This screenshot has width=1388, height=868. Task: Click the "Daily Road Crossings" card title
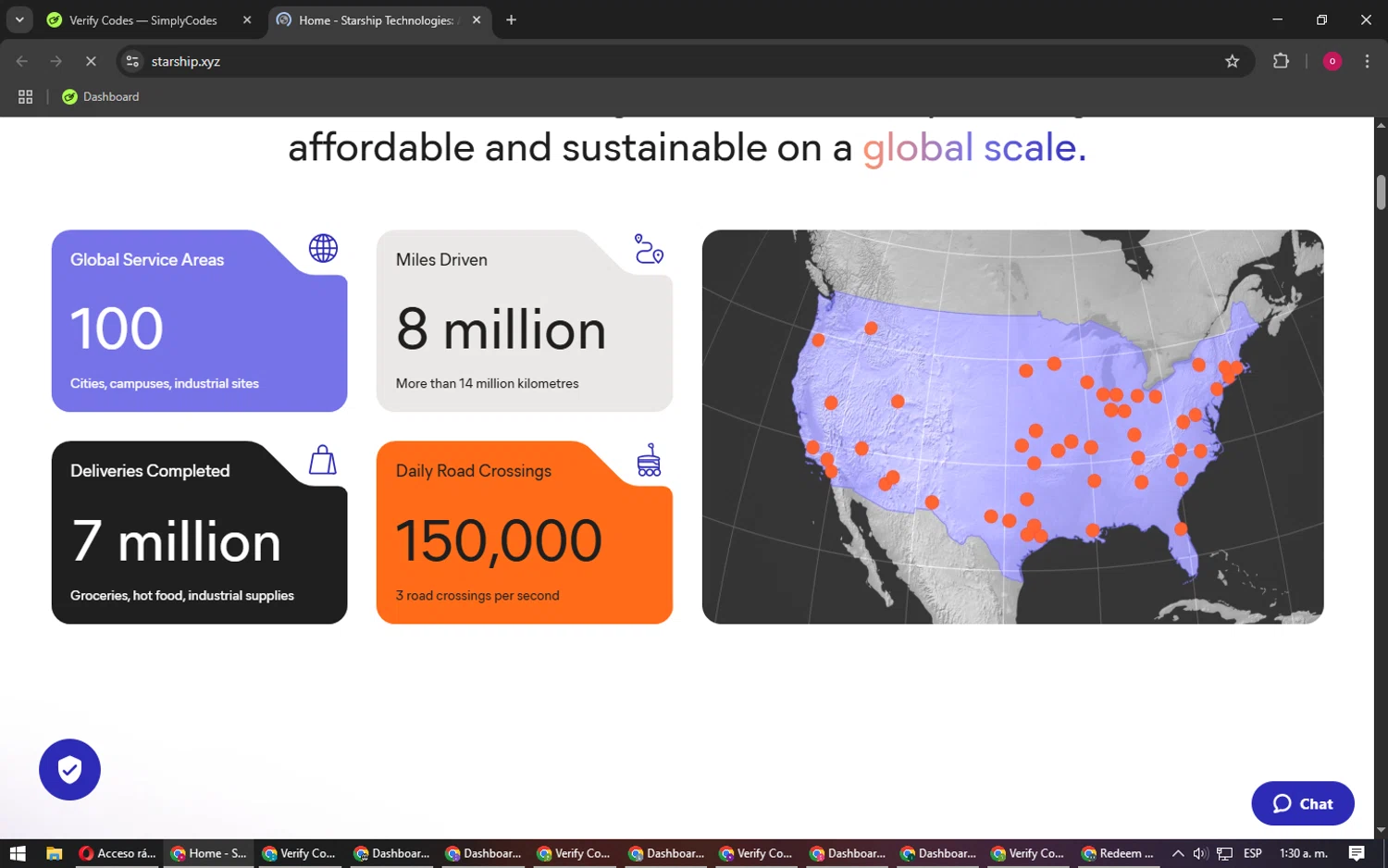tap(474, 471)
